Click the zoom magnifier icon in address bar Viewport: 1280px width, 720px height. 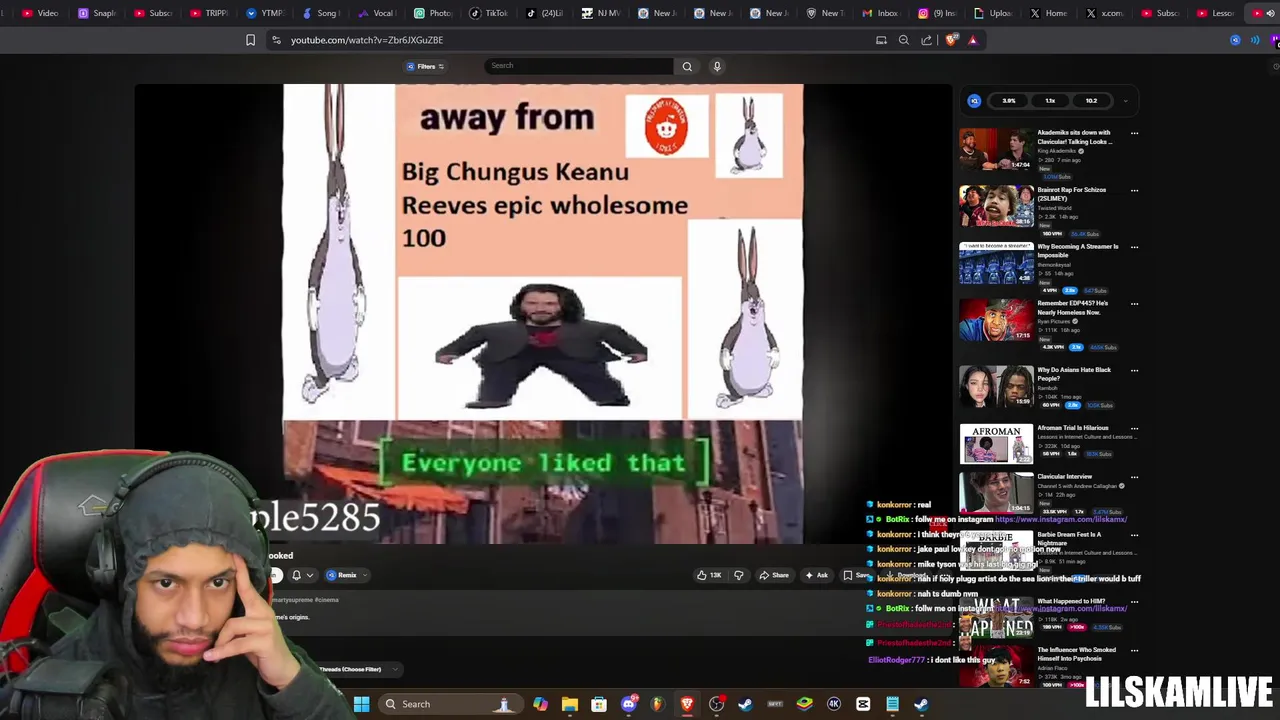click(x=904, y=40)
